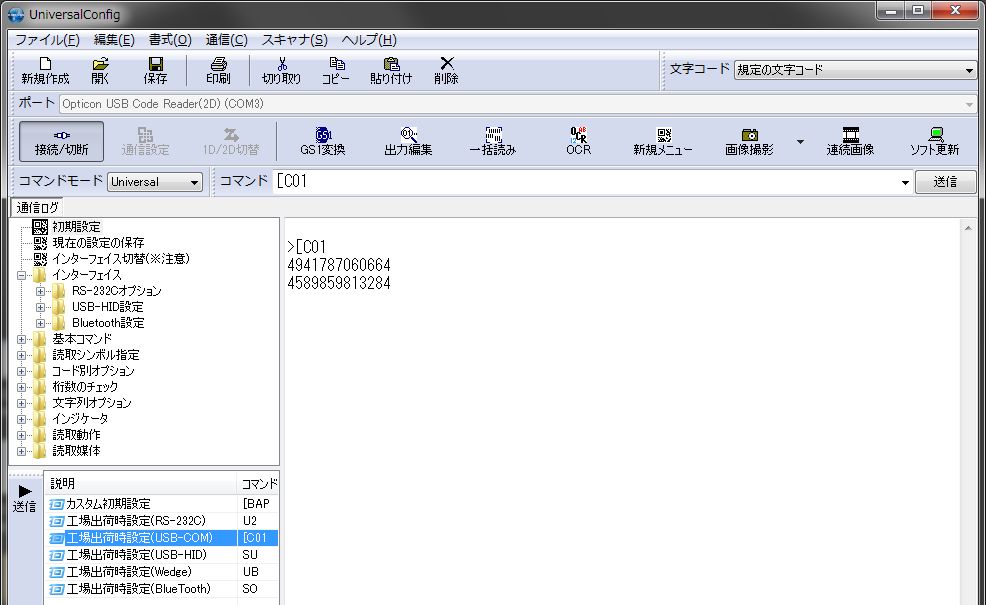
Task: Click the コマンド input field
Action: click(590, 181)
